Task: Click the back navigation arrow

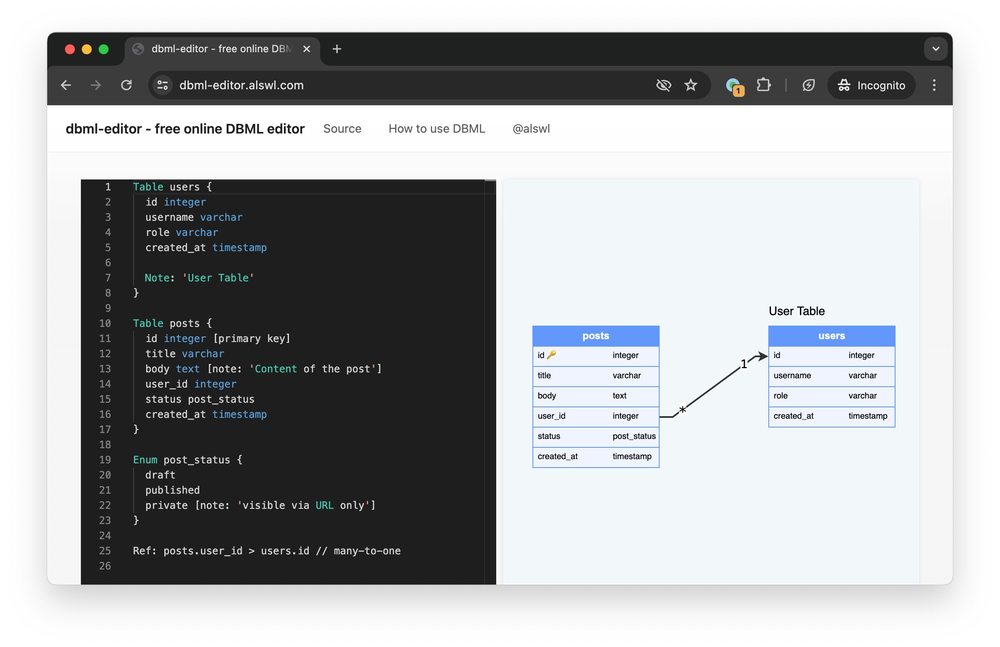Action: tap(65, 85)
